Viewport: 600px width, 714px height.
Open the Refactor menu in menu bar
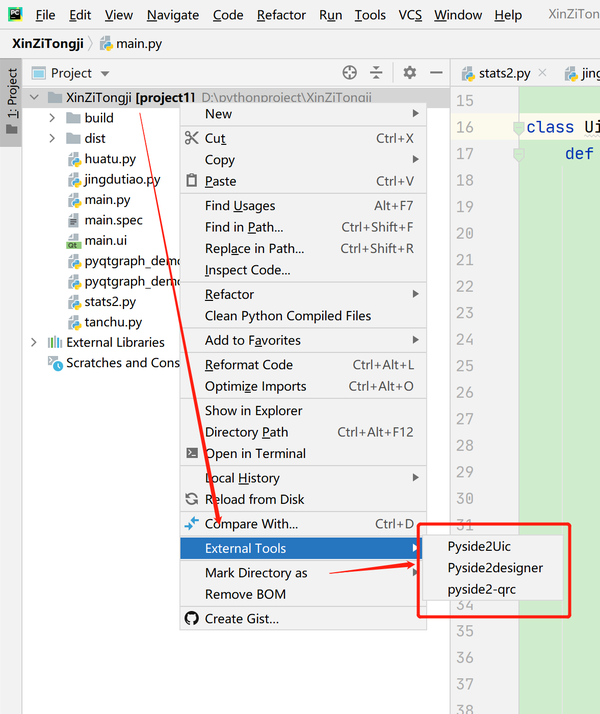(x=281, y=15)
